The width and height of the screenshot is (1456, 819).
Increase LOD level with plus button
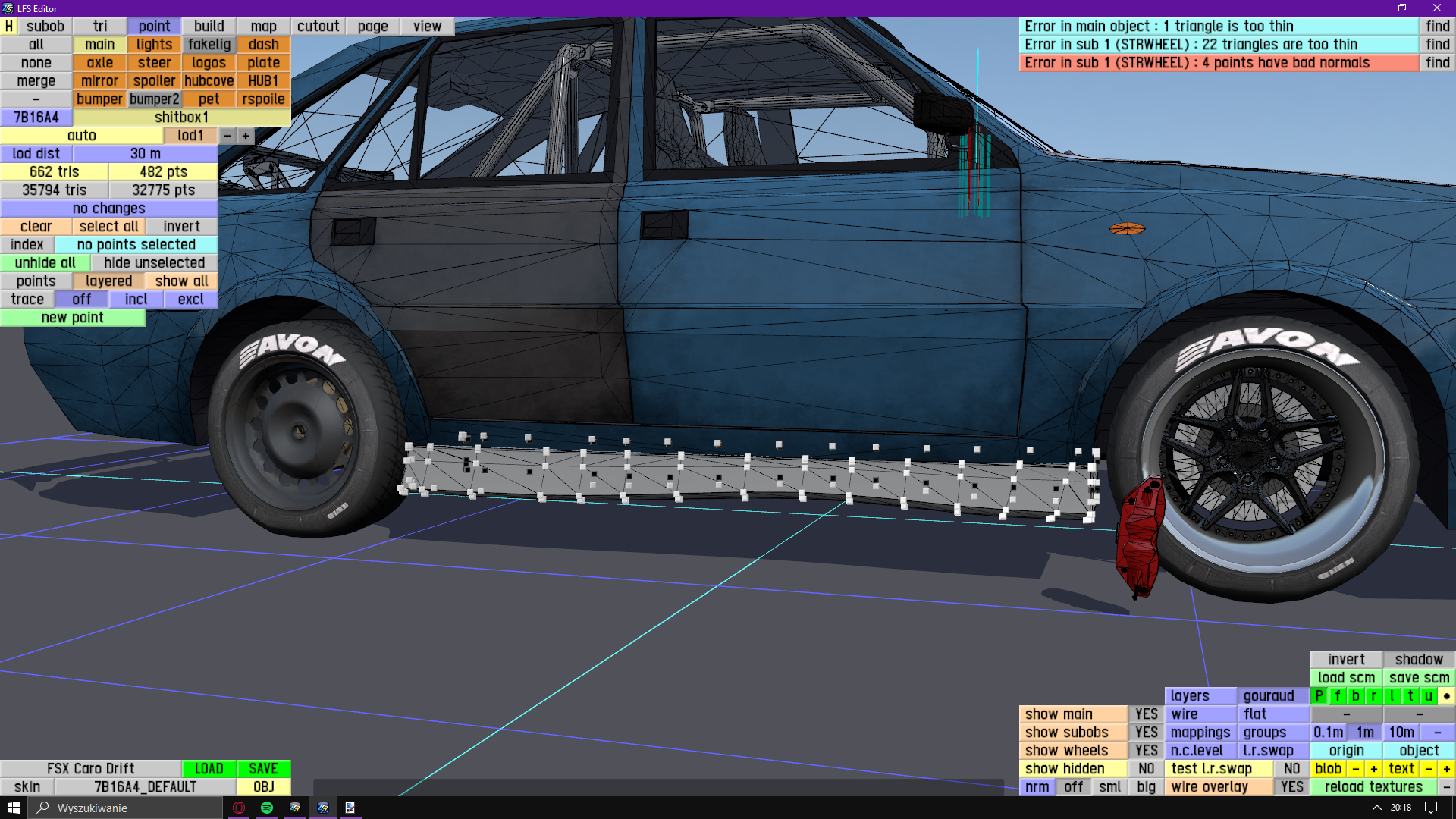(246, 136)
